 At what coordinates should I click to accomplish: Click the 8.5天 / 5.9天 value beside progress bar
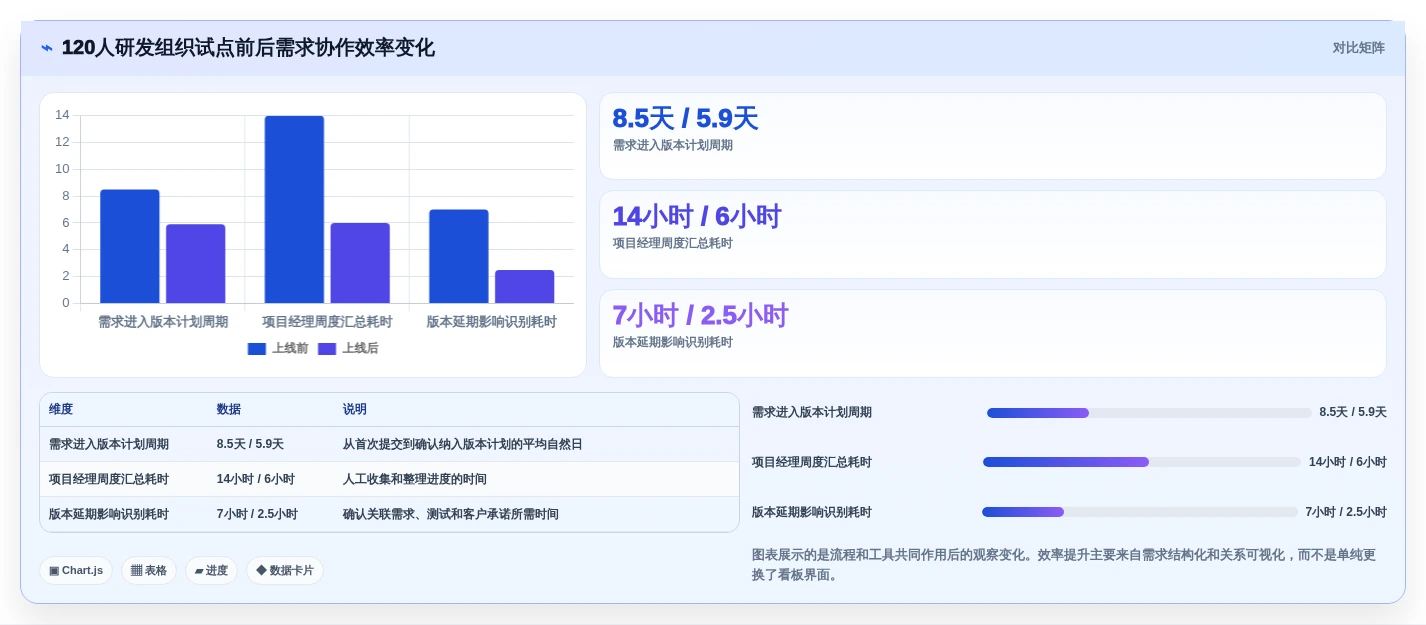coord(1353,412)
